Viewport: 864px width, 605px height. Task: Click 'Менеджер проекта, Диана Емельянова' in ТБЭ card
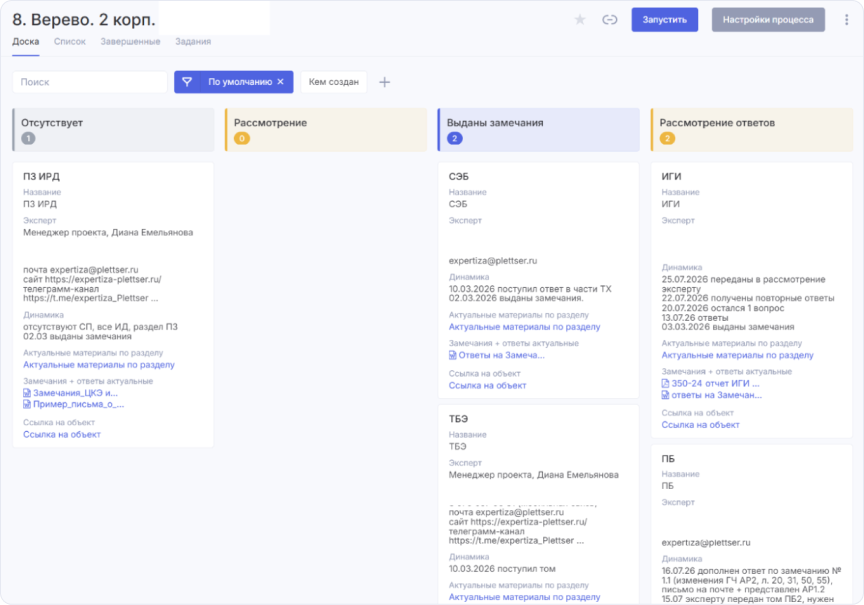tap(533, 475)
